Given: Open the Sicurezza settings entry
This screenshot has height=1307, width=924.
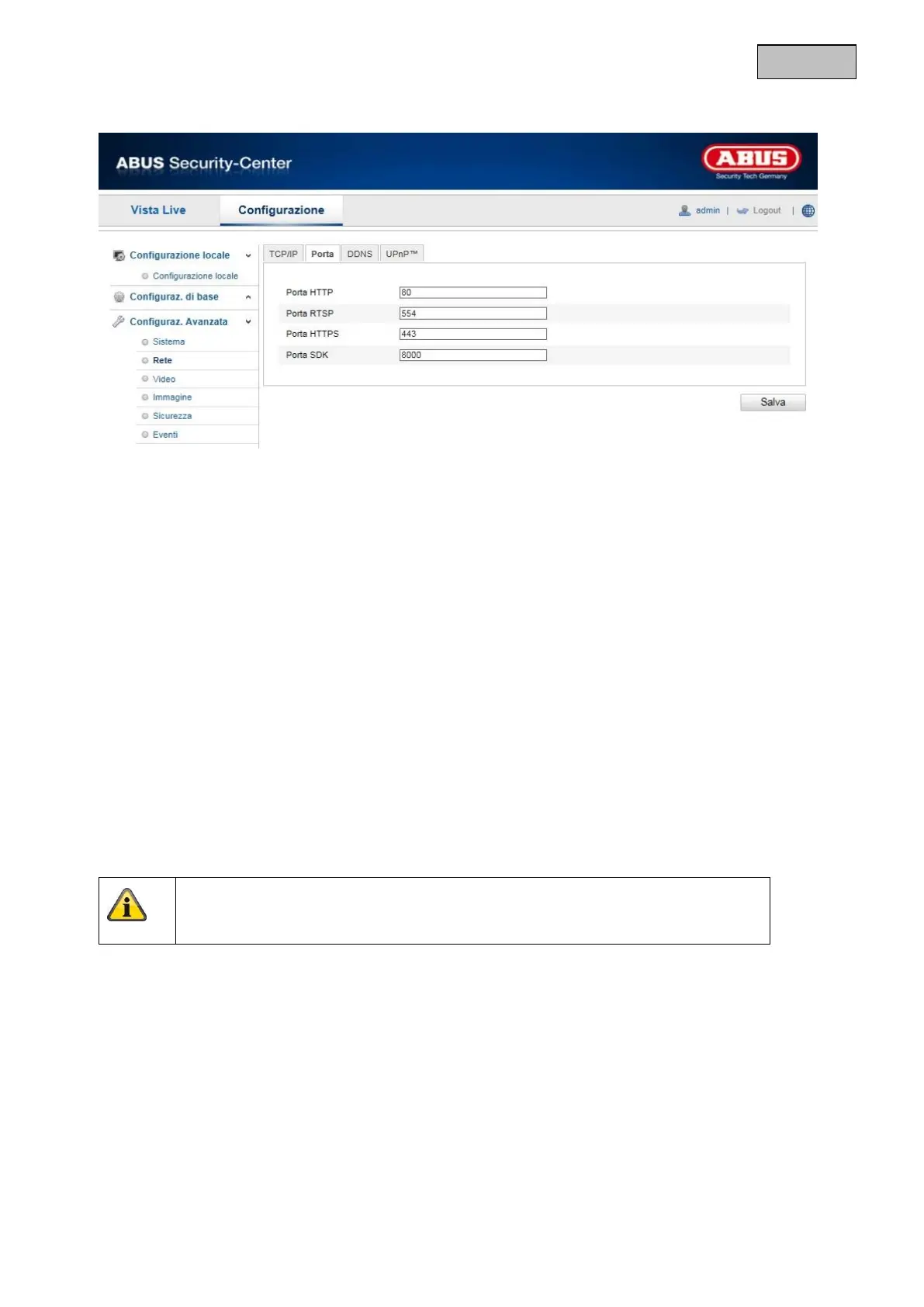Looking at the screenshot, I should point(172,416).
